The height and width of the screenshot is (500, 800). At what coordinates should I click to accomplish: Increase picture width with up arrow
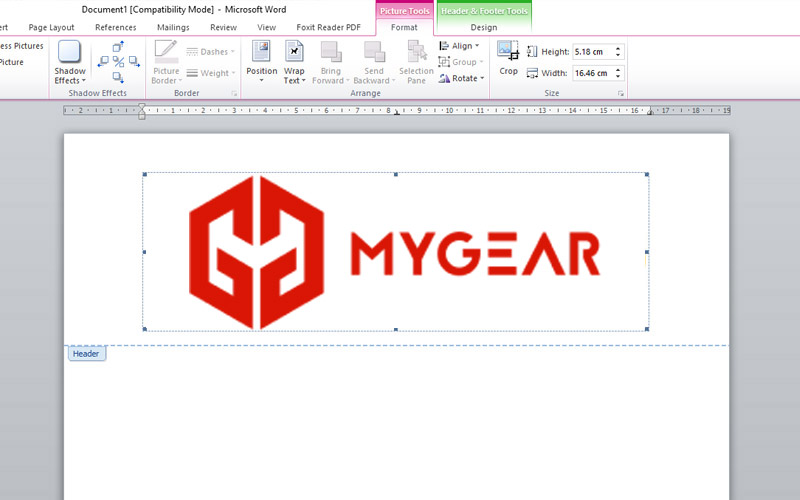[618, 69]
